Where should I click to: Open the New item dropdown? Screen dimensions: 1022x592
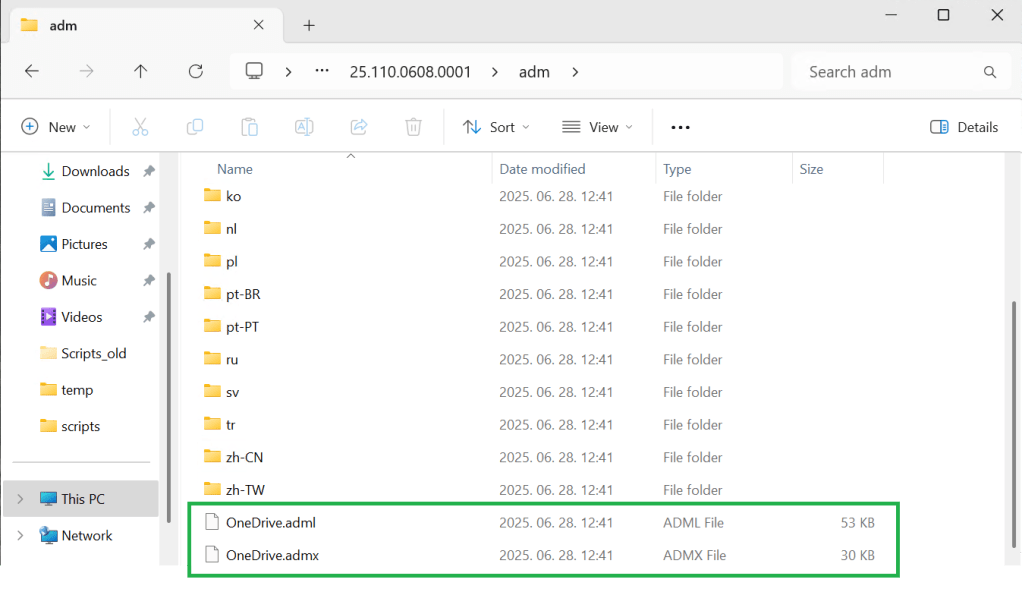pos(56,127)
